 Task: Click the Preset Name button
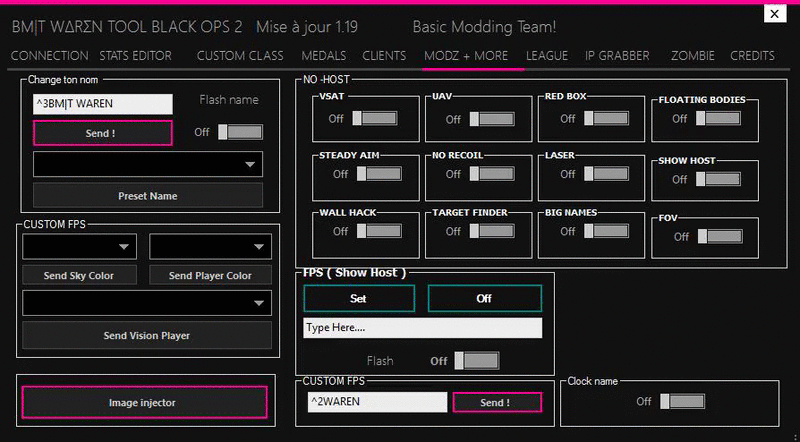click(148, 195)
